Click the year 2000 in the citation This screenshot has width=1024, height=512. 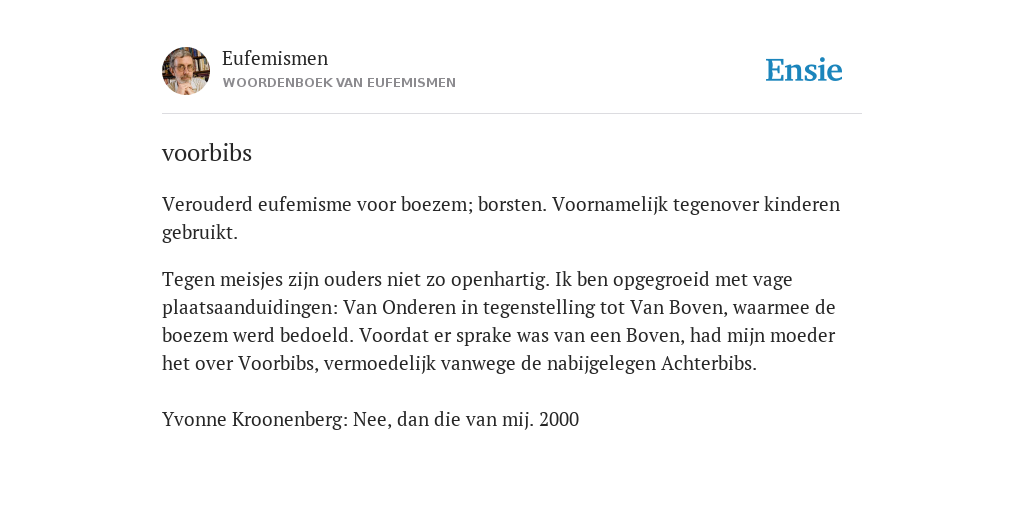(559, 420)
